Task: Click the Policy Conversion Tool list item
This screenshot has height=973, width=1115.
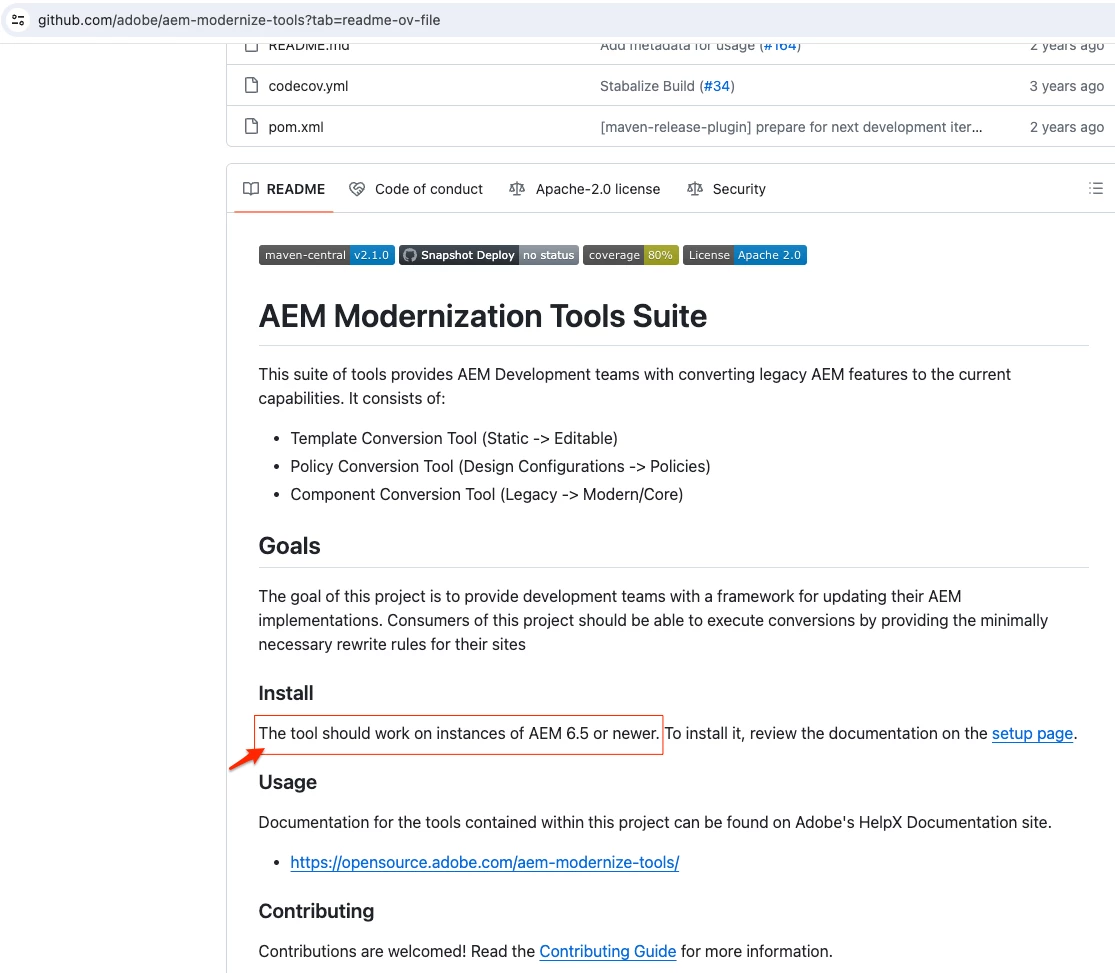Action: (500, 467)
